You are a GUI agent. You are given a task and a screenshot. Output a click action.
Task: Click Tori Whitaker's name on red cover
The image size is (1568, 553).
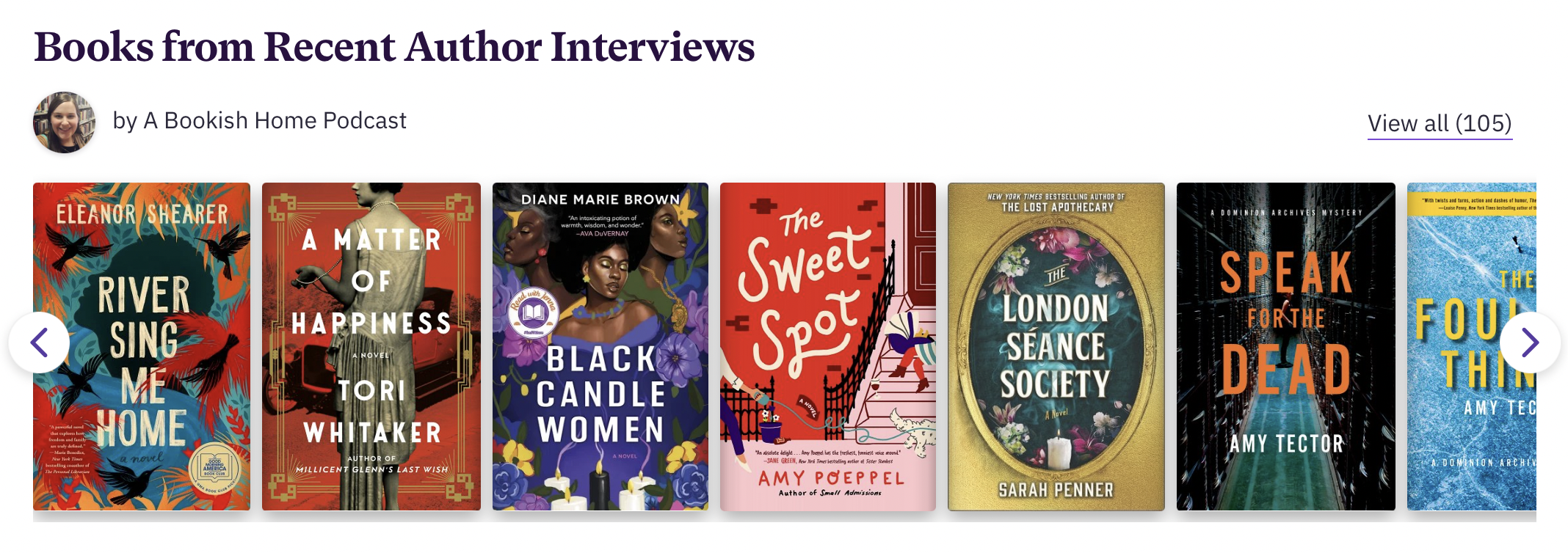[x=372, y=411]
